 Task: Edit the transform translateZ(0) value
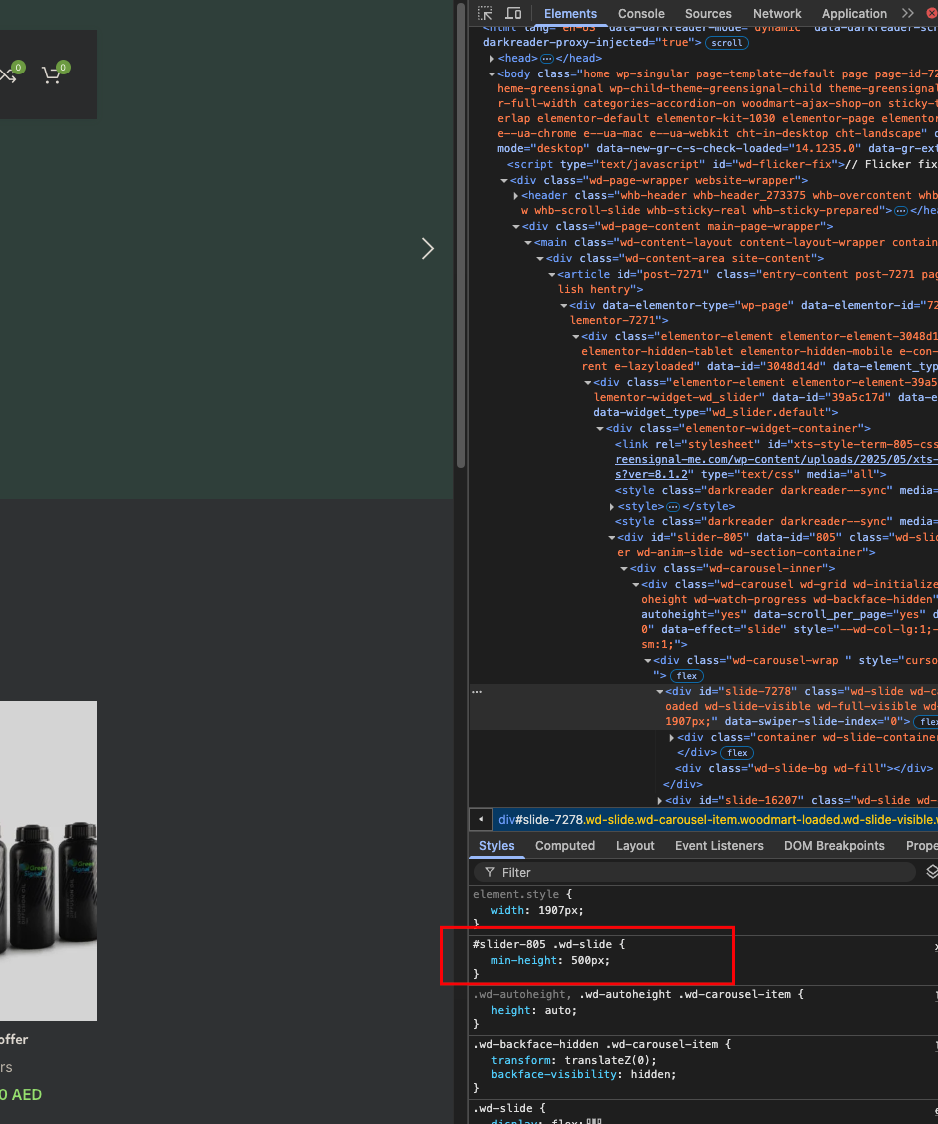click(607, 1060)
